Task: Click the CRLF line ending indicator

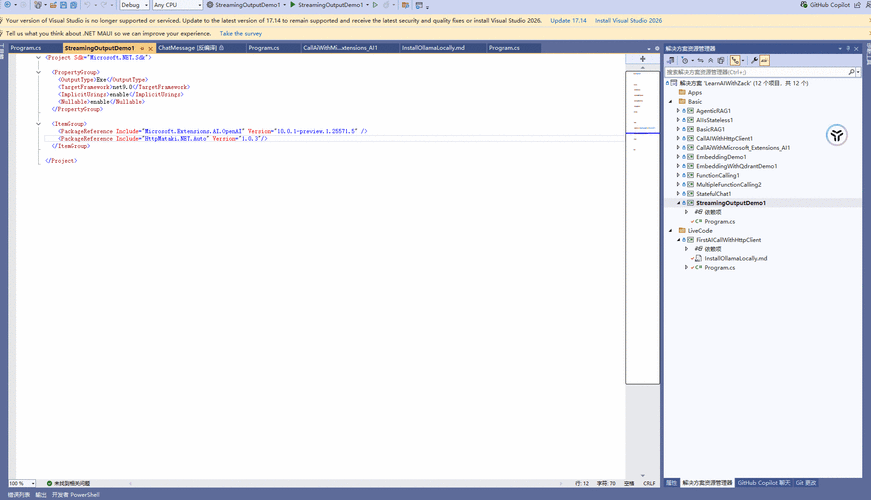Action: pyautogui.click(x=649, y=483)
